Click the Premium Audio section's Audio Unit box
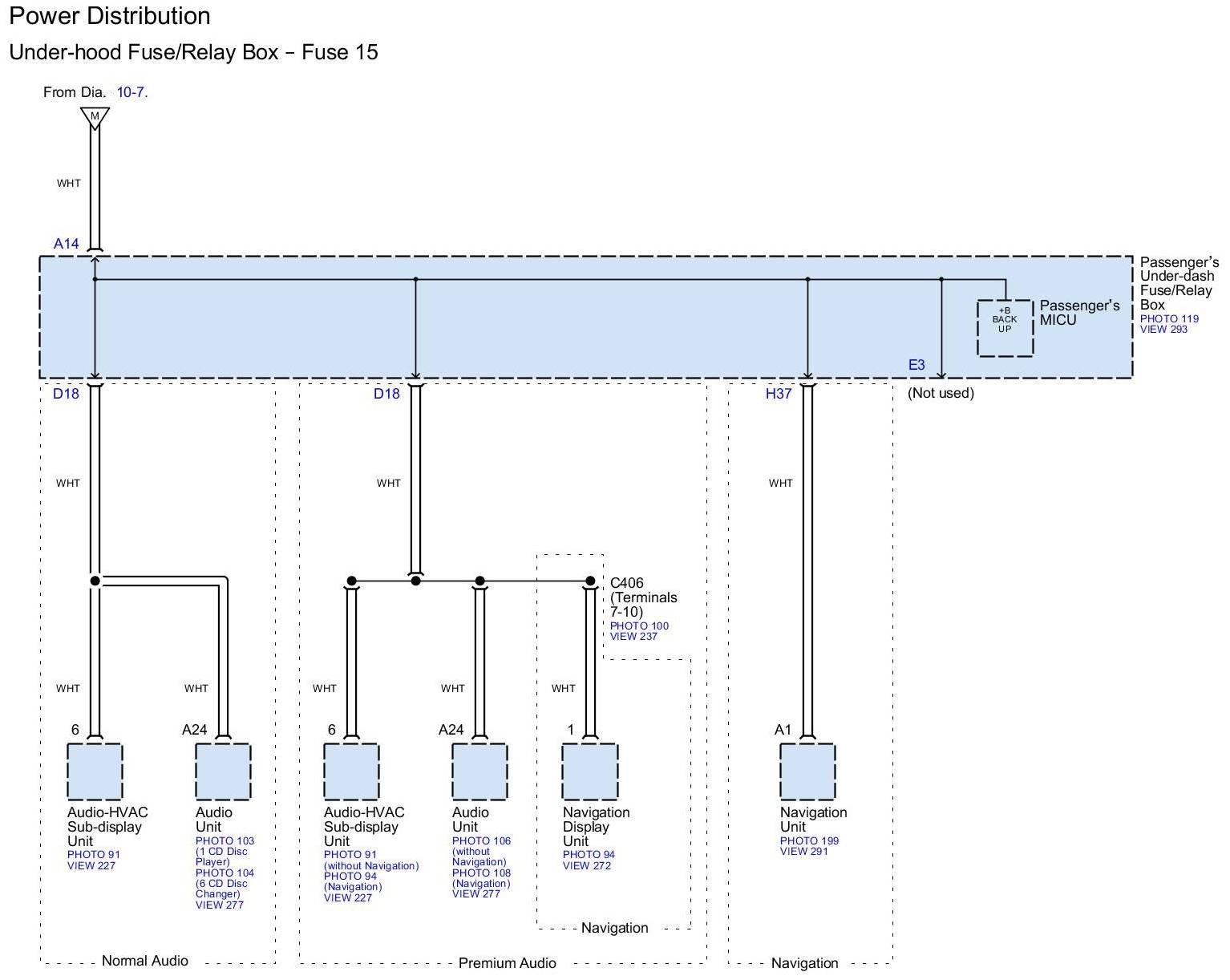This screenshot has width=1230, height=980. click(479, 771)
